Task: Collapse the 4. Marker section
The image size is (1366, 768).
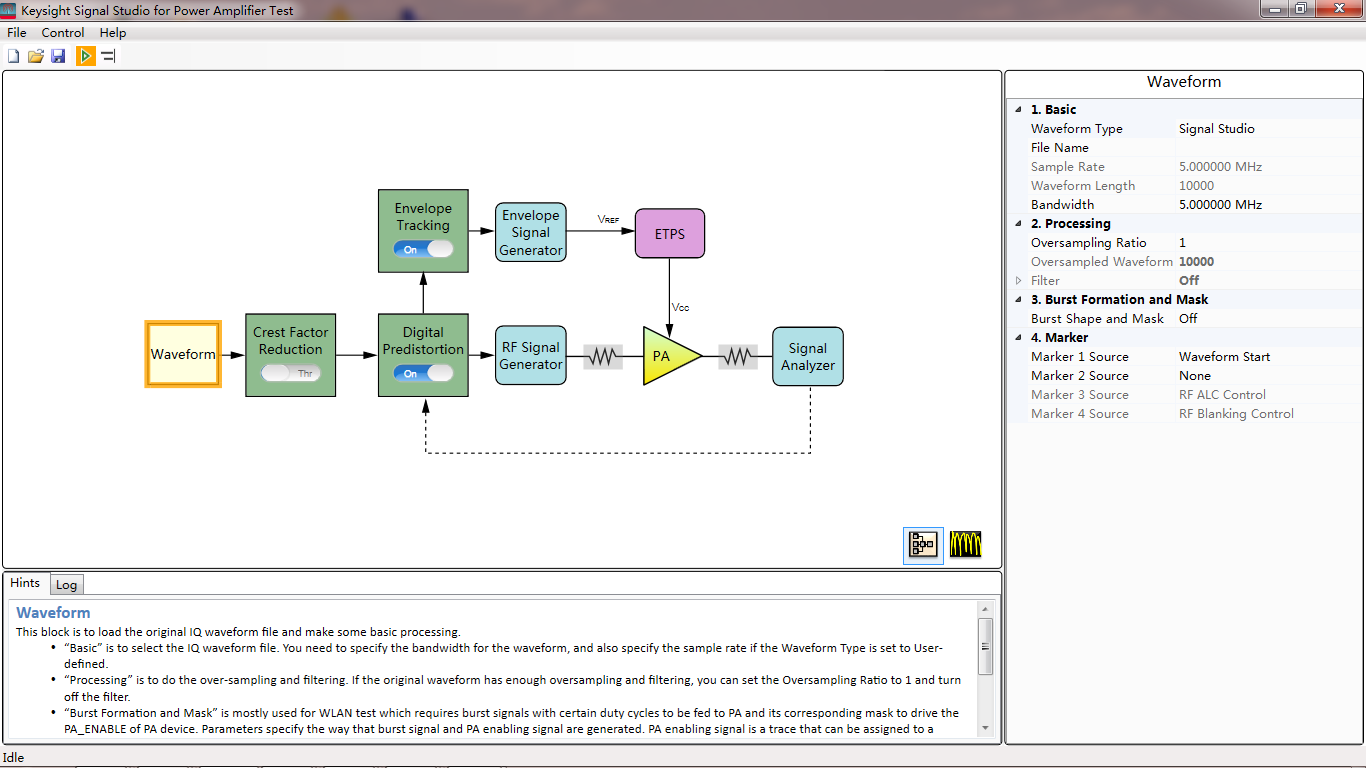Action: click(1019, 338)
